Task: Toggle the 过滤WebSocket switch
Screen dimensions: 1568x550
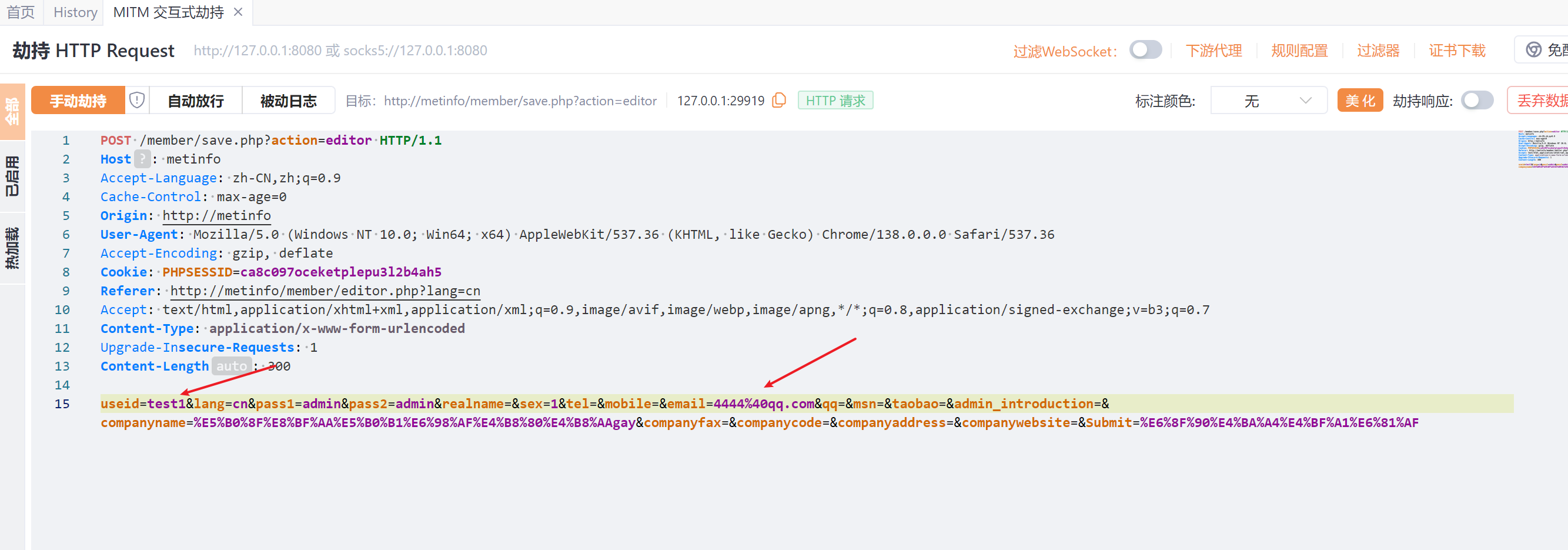Action: [1145, 50]
